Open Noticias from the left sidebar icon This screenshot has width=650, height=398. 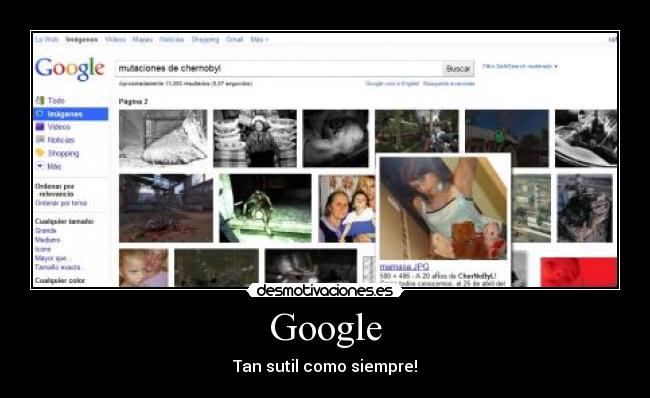coord(40,140)
